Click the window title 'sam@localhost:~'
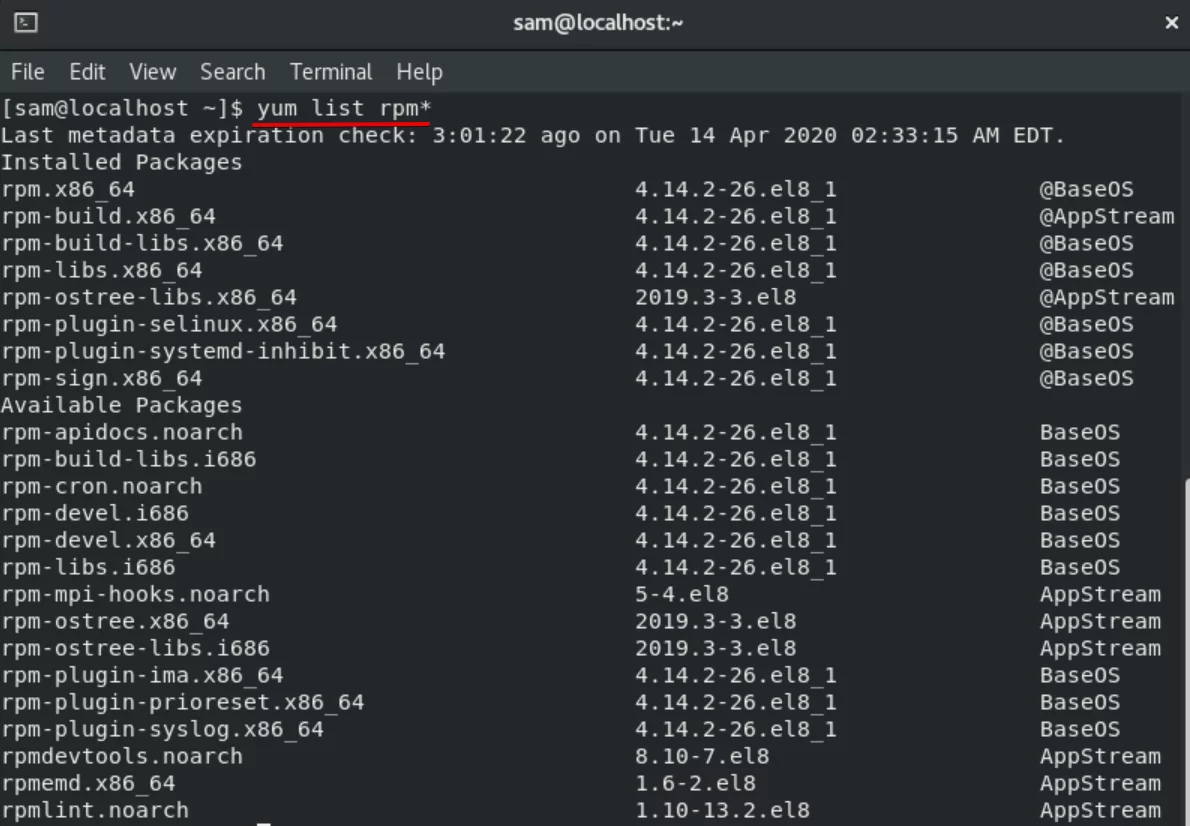Screen dimensions: 1190x826 598,23
